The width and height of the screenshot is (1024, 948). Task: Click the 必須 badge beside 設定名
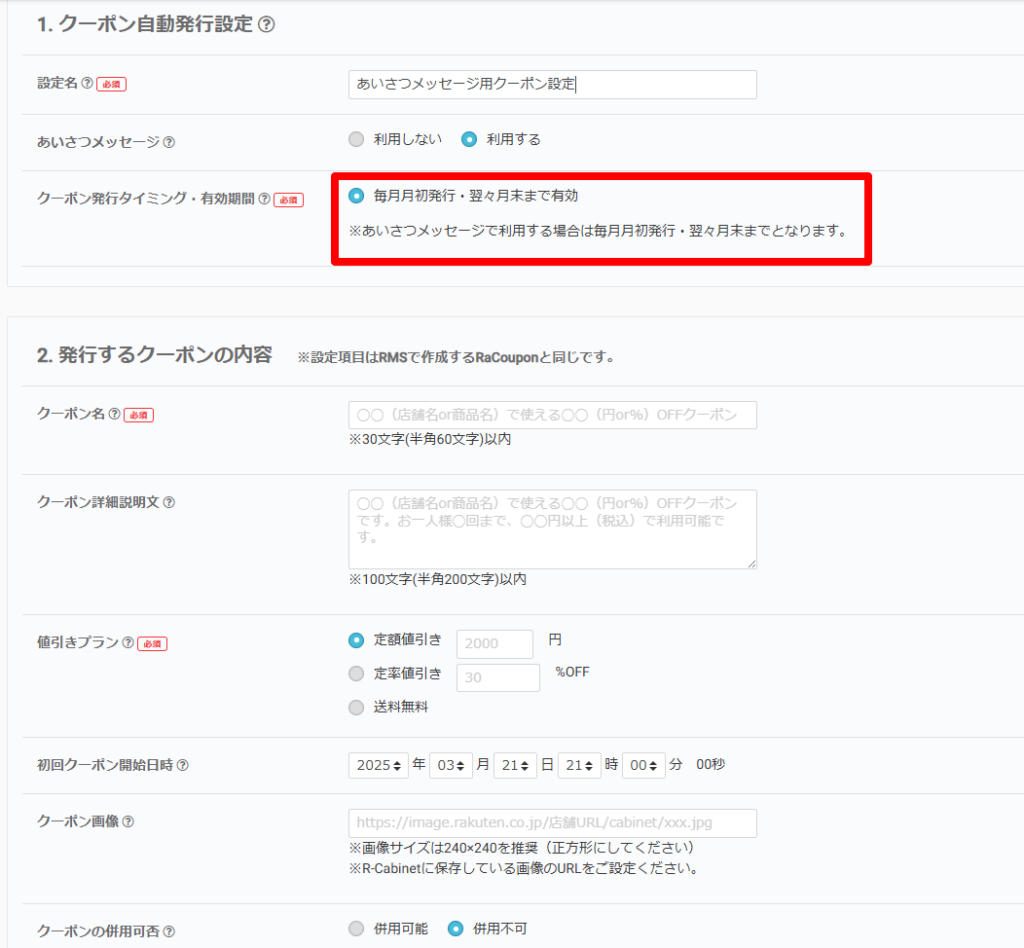coord(112,84)
